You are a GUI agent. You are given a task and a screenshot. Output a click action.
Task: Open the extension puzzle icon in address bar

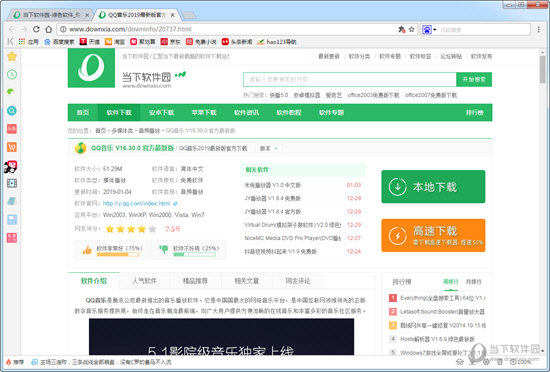click(x=402, y=29)
